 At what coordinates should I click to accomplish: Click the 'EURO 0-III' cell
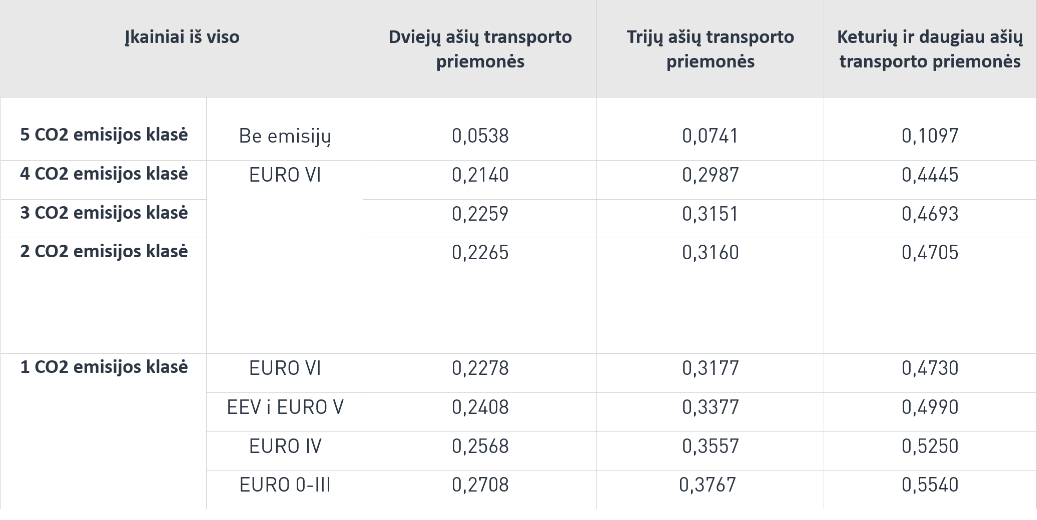click(285, 485)
